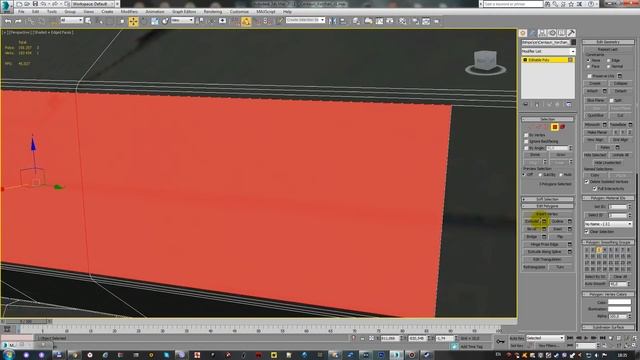The width and height of the screenshot is (640, 360).
Task: Enable the By Angle checkbox
Action: point(526,148)
